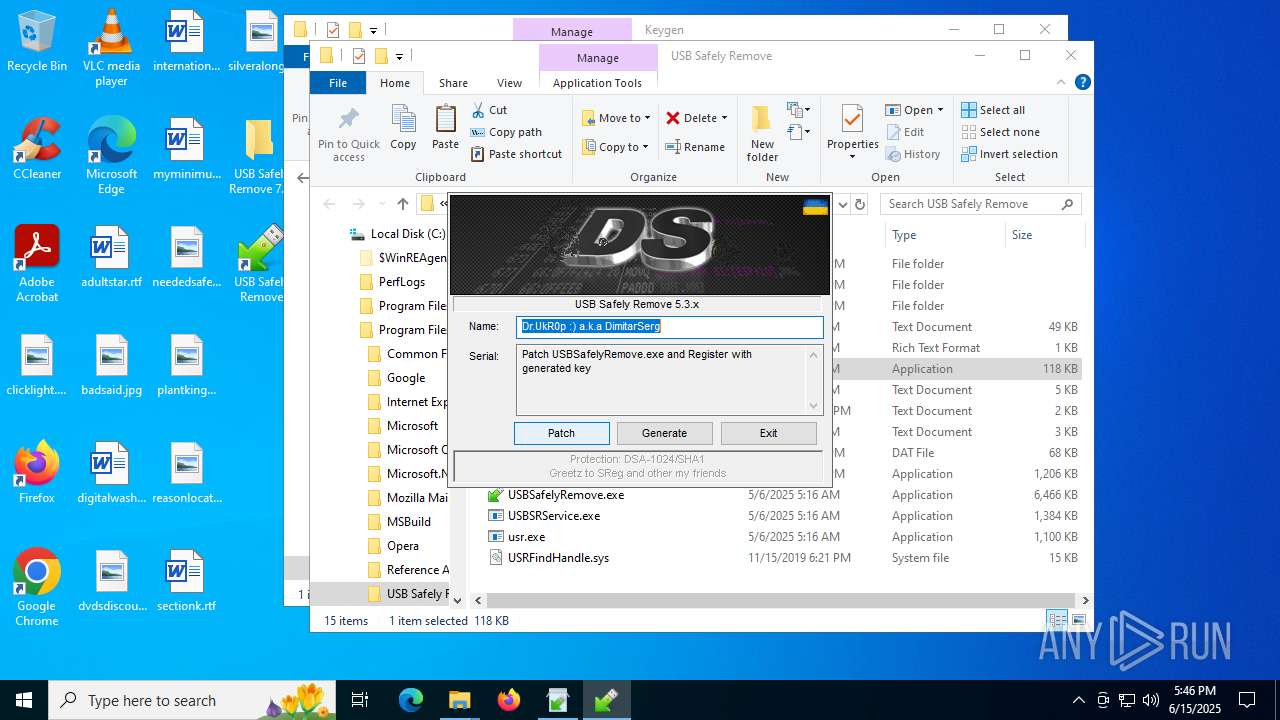Screen dimensions: 1280x720
Task: Select PerfLogs folder in tree
Action: coord(401,282)
